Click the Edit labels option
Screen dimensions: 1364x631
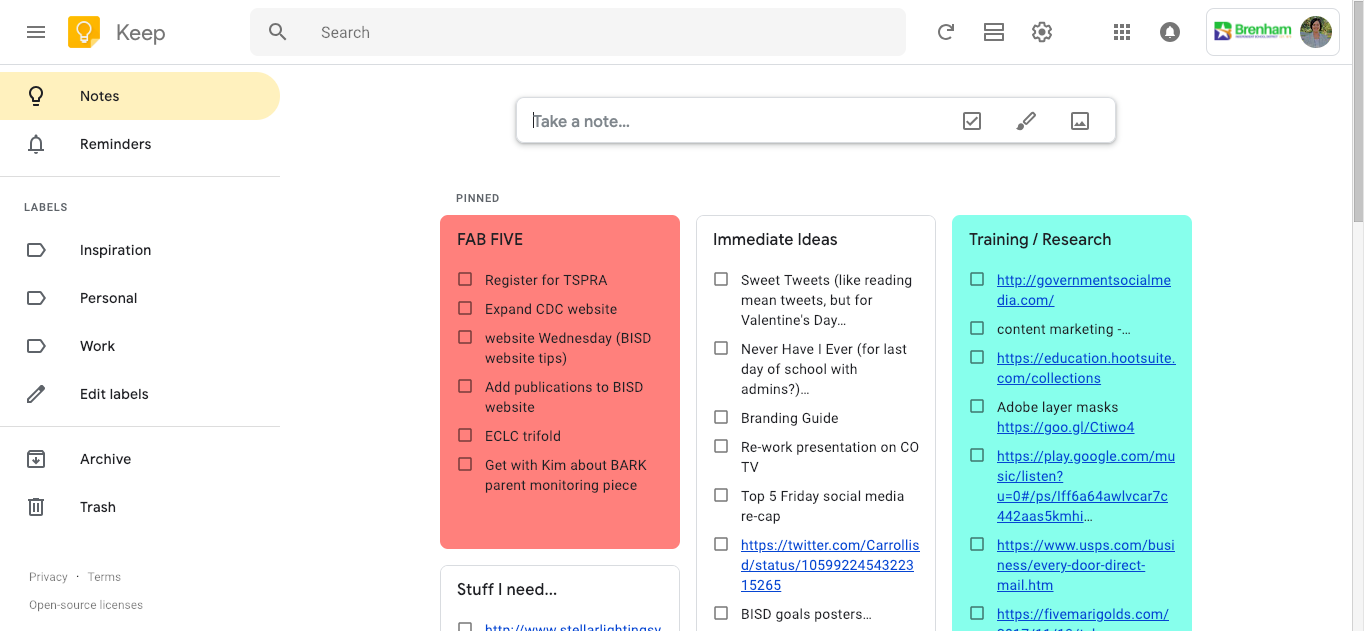point(114,394)
